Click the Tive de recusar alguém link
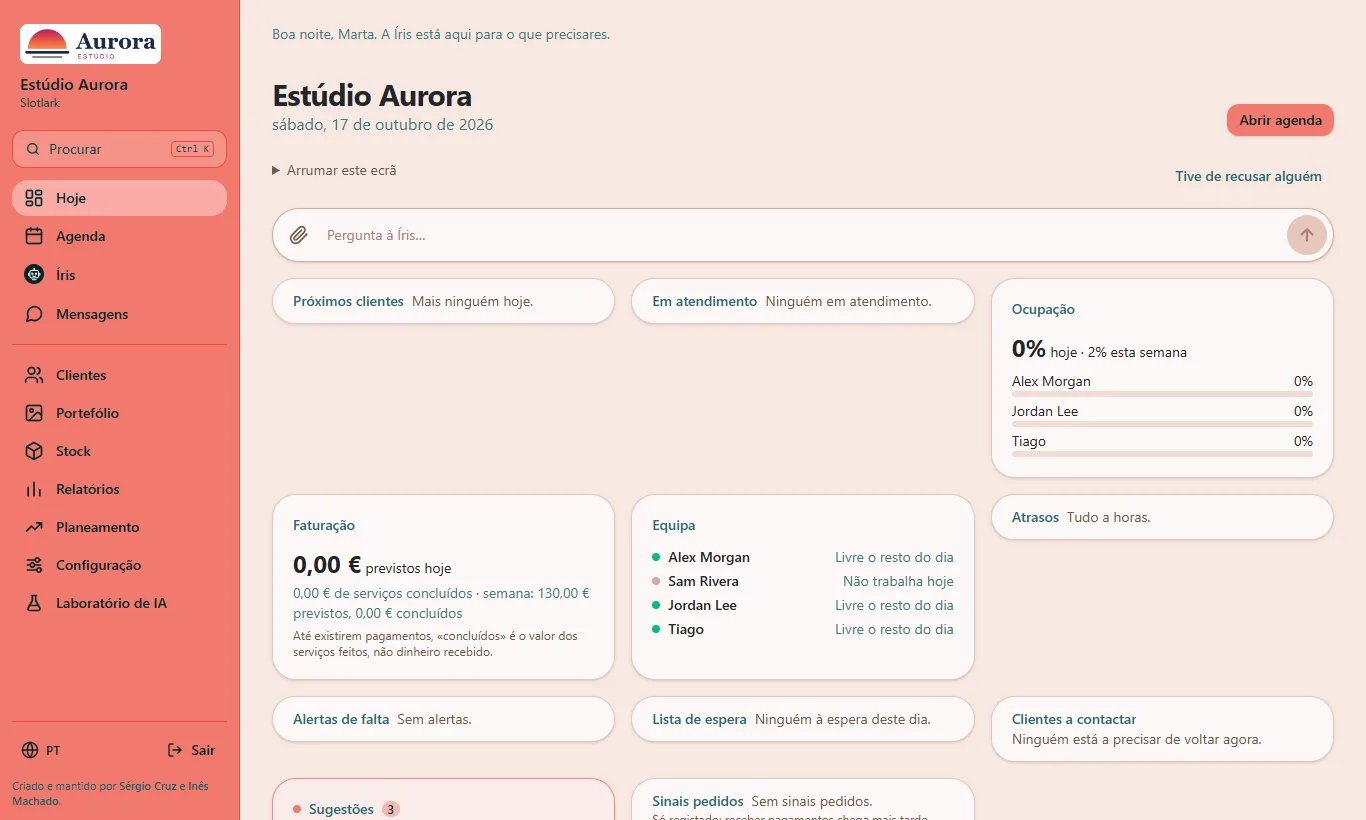This screenshot has width=1366, height=820. pyautogui.click(x=1248, y=176)
